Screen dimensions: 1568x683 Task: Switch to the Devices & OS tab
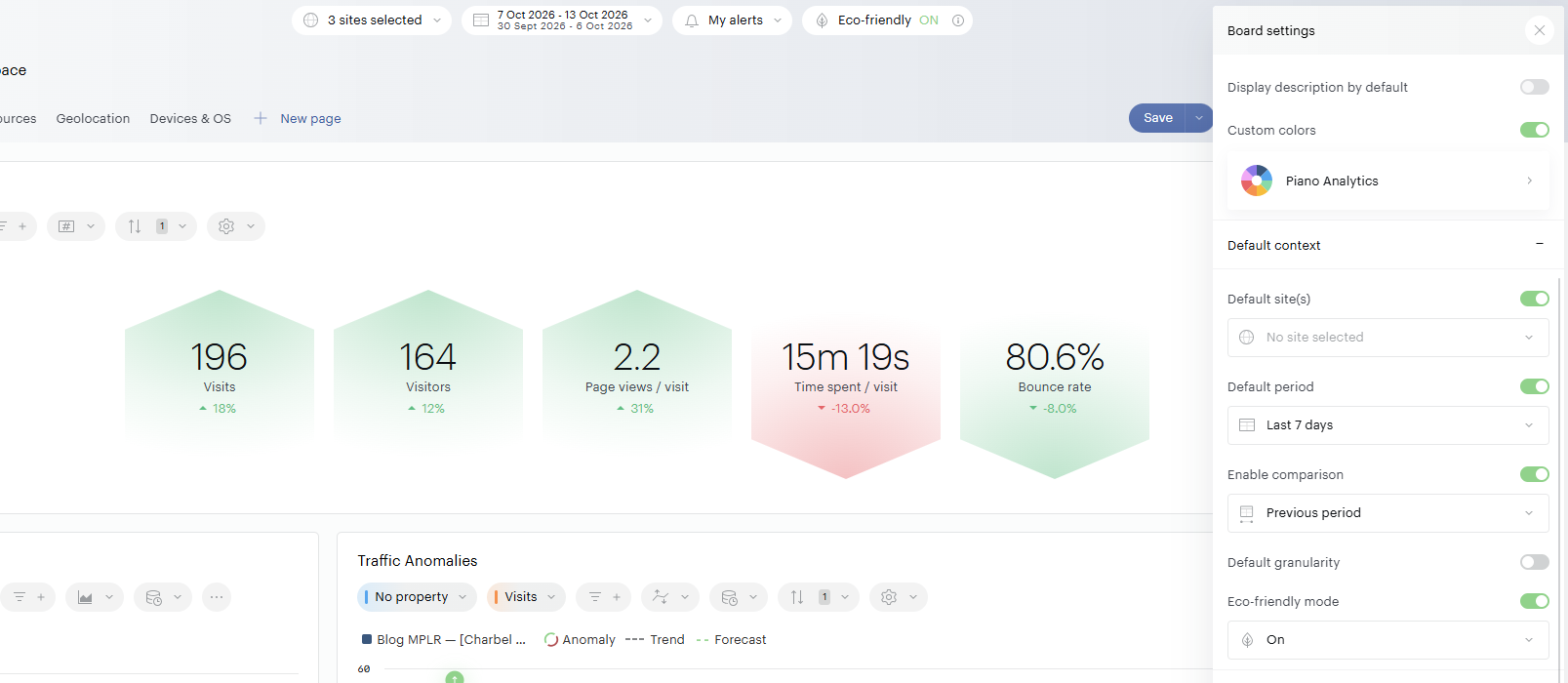[190, 119]
